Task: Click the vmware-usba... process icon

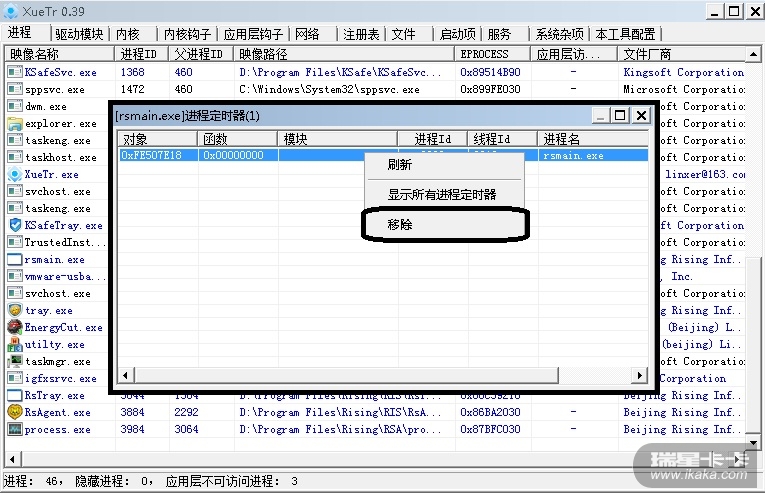Action: tap(15, 276)
